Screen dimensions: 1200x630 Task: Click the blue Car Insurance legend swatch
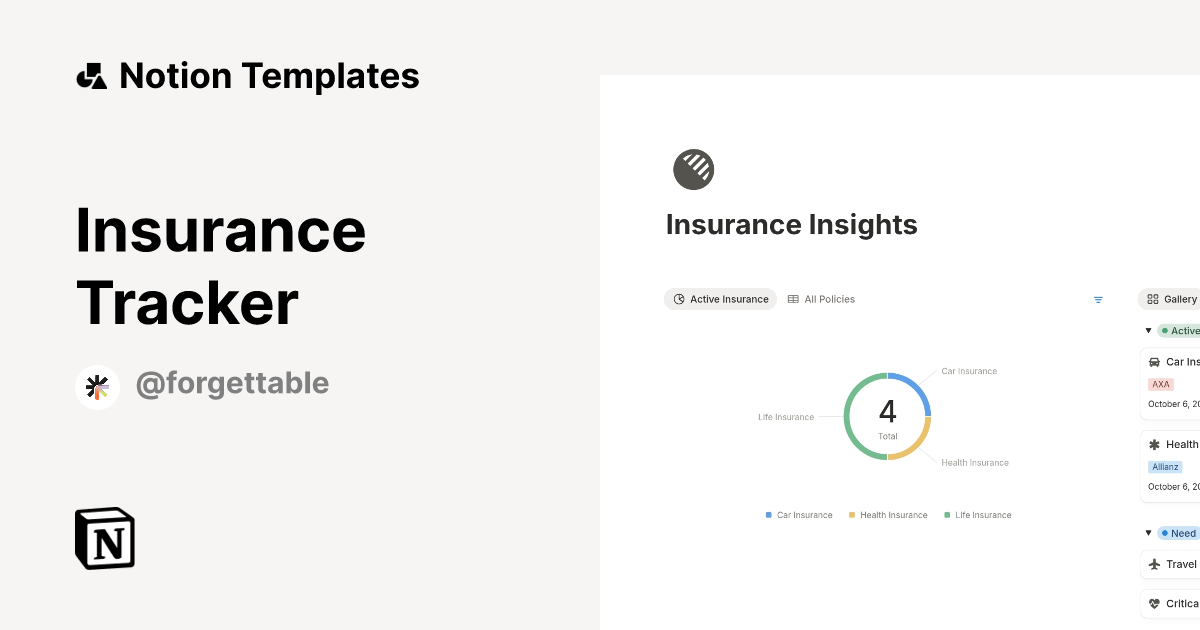[x=767, y=514]
